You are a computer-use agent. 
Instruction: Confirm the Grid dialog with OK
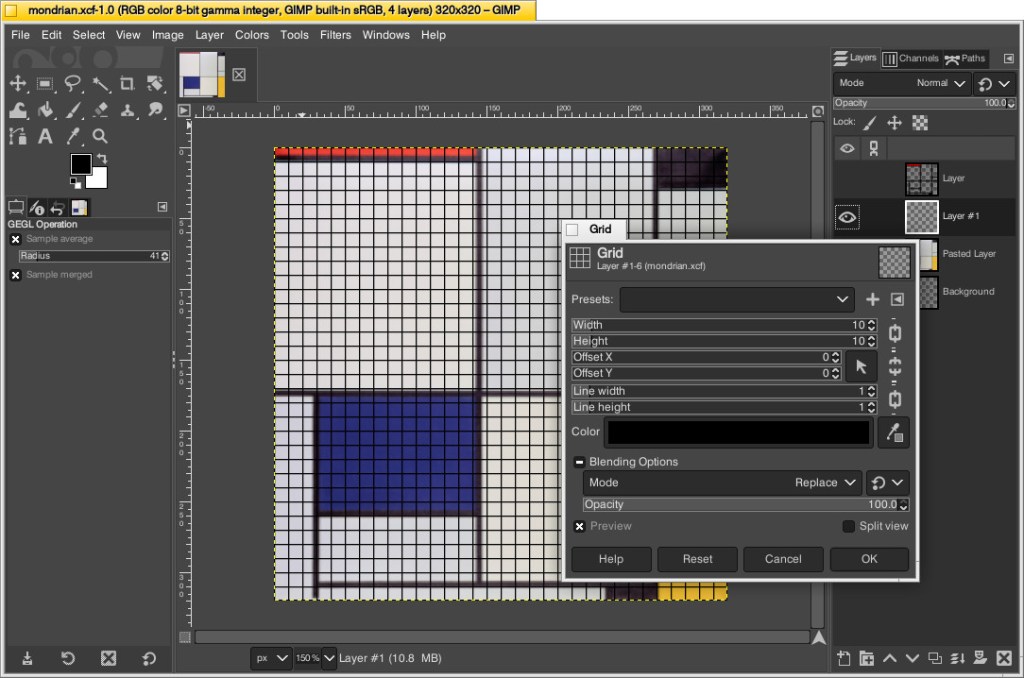pyautogui.click(x=868, y=559)
